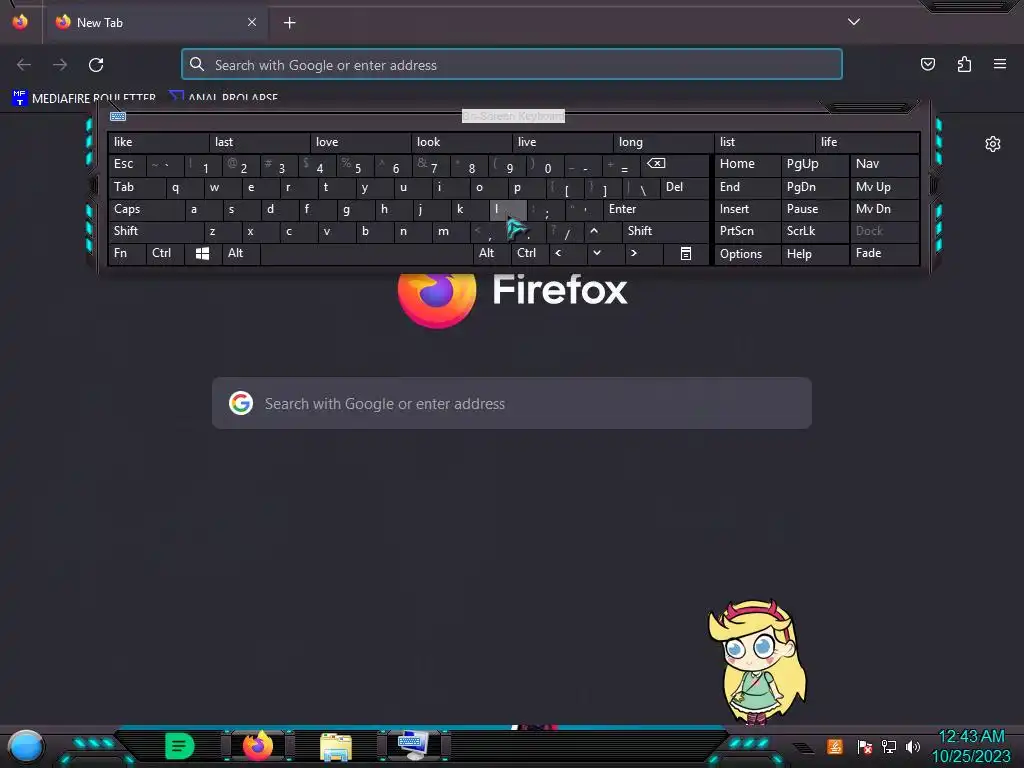The width and height of the screenshot is (1024, 768).
Task: Click the Enter key on keyboard
Action: [656, 209]
